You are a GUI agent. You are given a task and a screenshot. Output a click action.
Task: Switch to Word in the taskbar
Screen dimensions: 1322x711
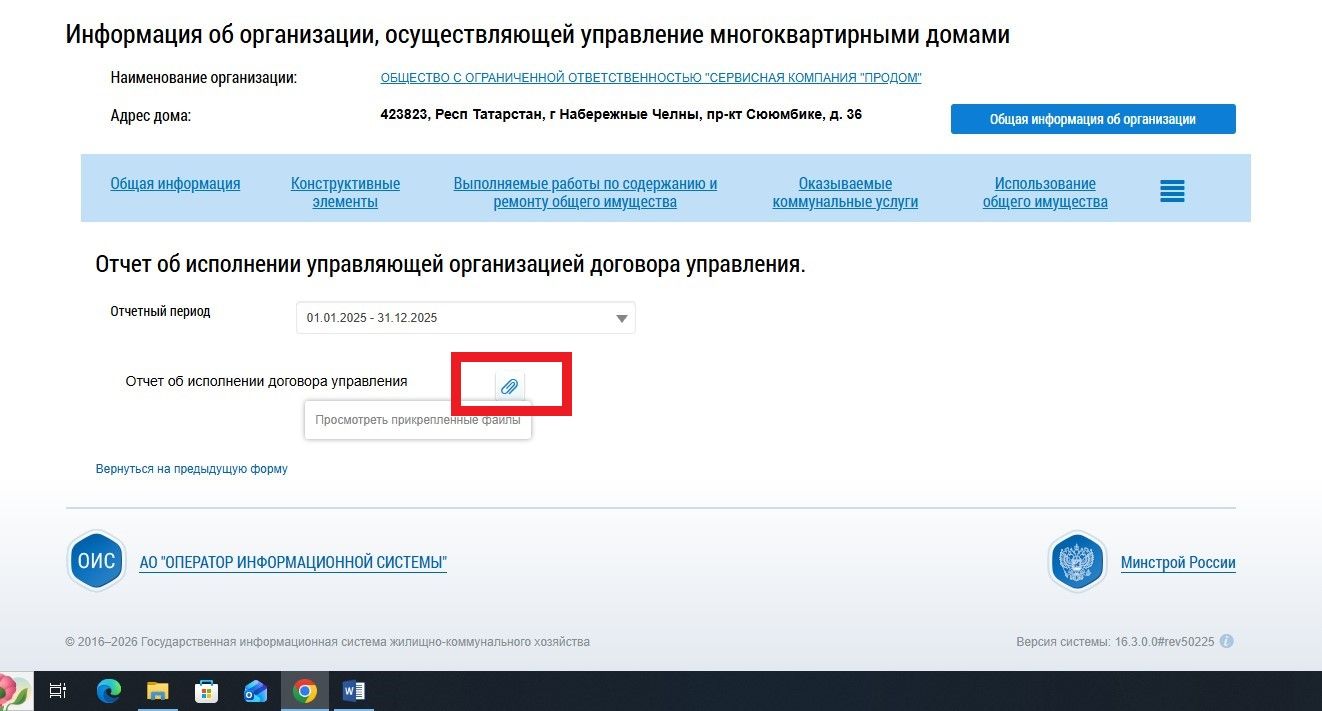[354, 691]
